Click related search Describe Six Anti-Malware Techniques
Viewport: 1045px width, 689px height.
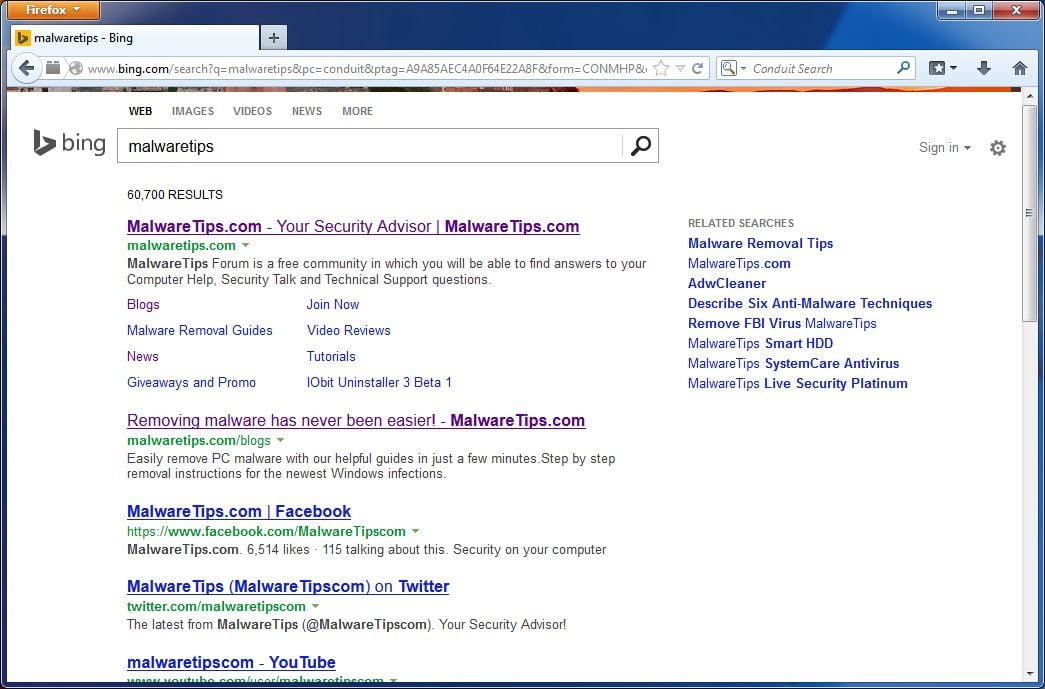point(810,303)
